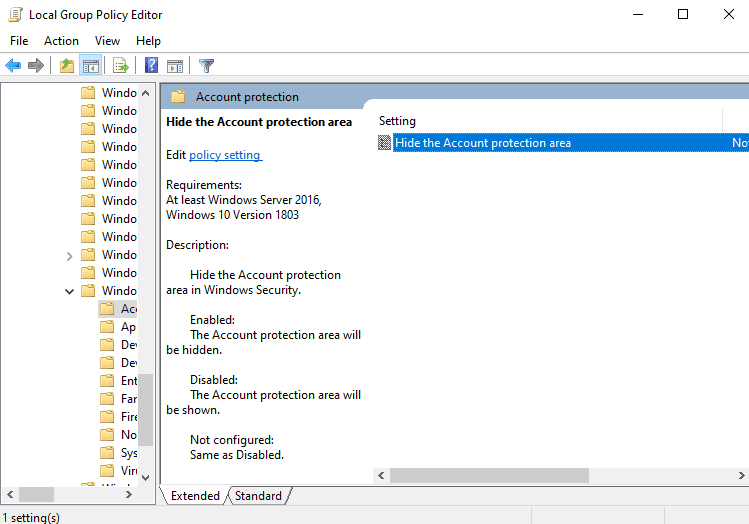
Task: Click the Account protection header folder icon
Action: point(178,97)
